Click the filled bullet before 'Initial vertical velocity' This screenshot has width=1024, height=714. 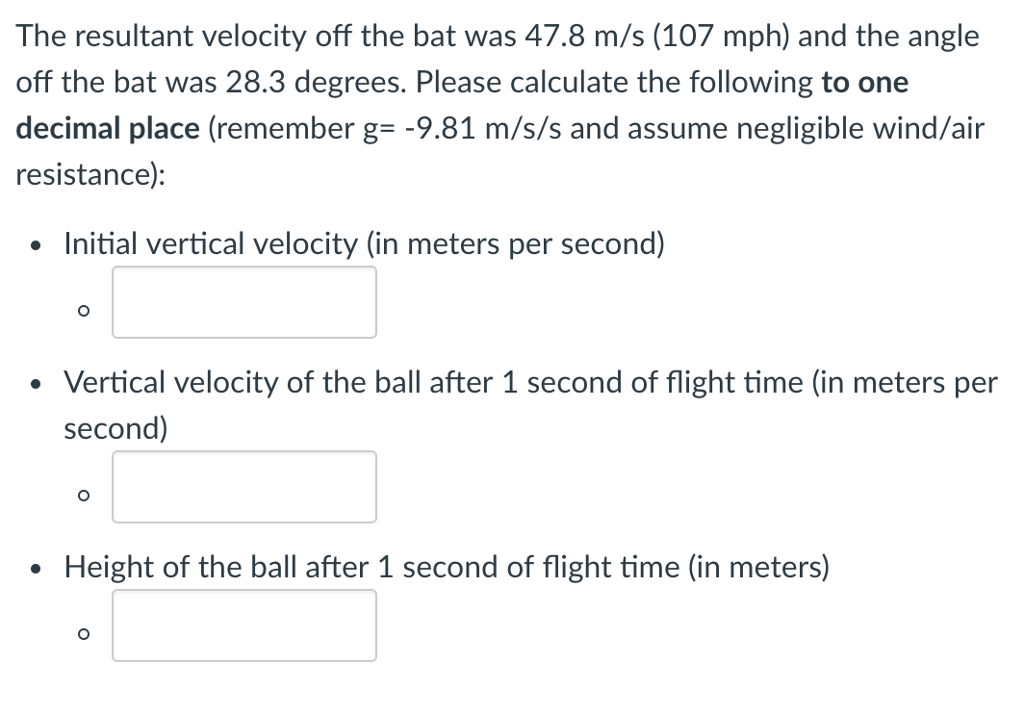click(x=37, y=246)
